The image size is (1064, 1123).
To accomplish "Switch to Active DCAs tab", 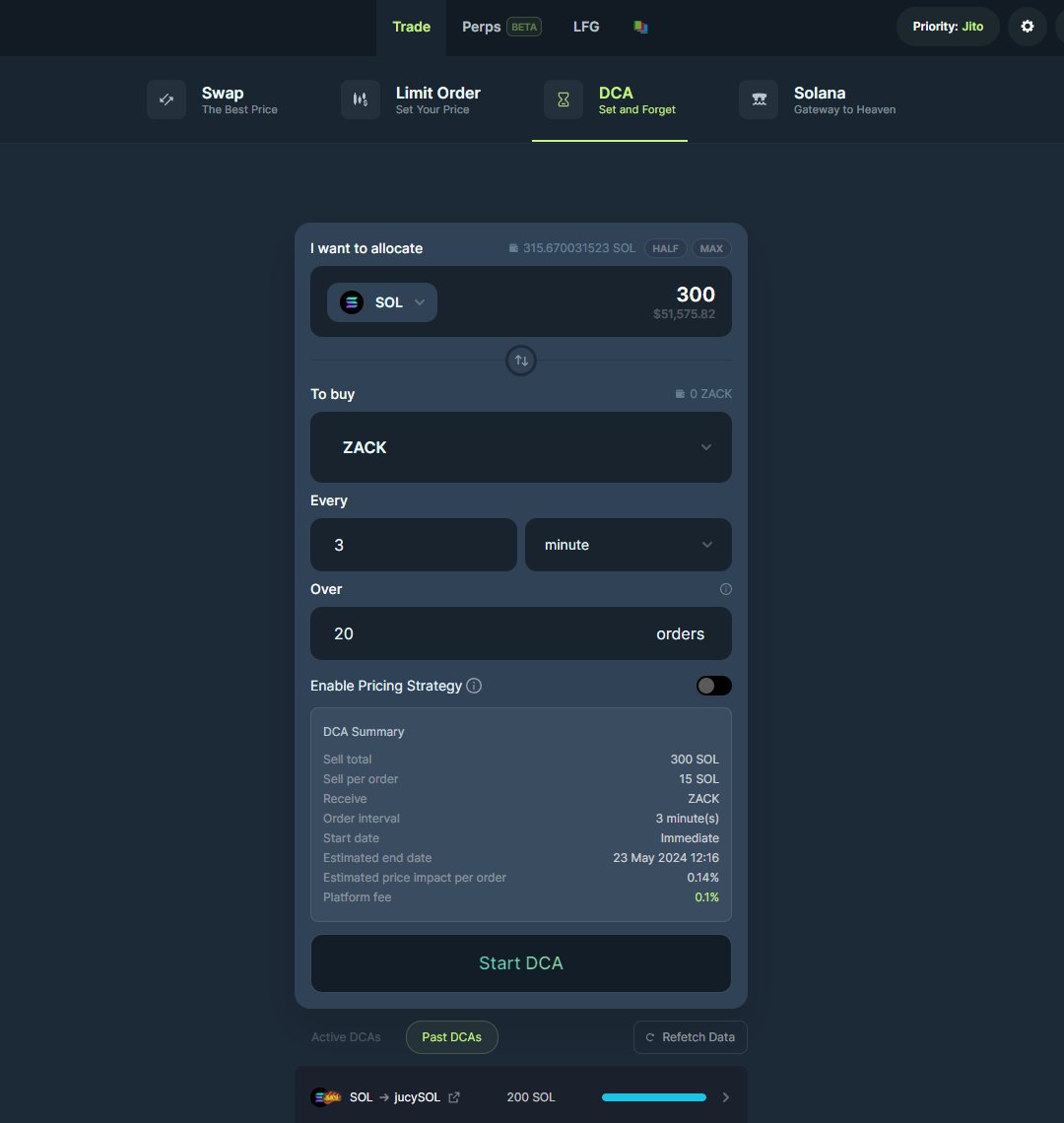I will click(346, 1037).
